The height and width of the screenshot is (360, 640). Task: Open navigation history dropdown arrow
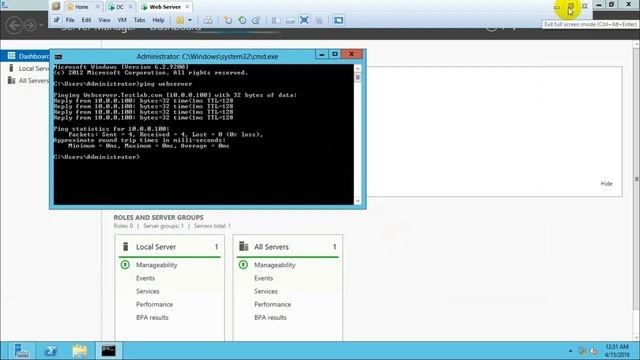point(41,25)
